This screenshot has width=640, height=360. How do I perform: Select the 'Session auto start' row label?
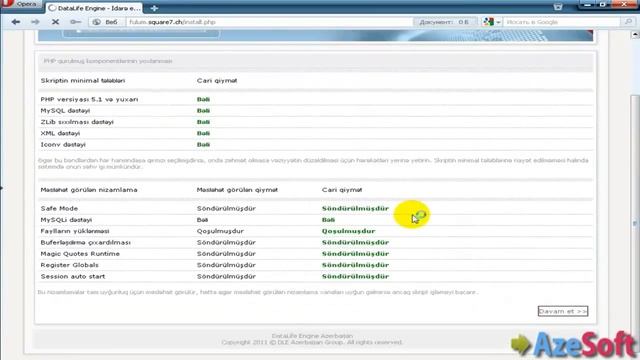(73, 276)
